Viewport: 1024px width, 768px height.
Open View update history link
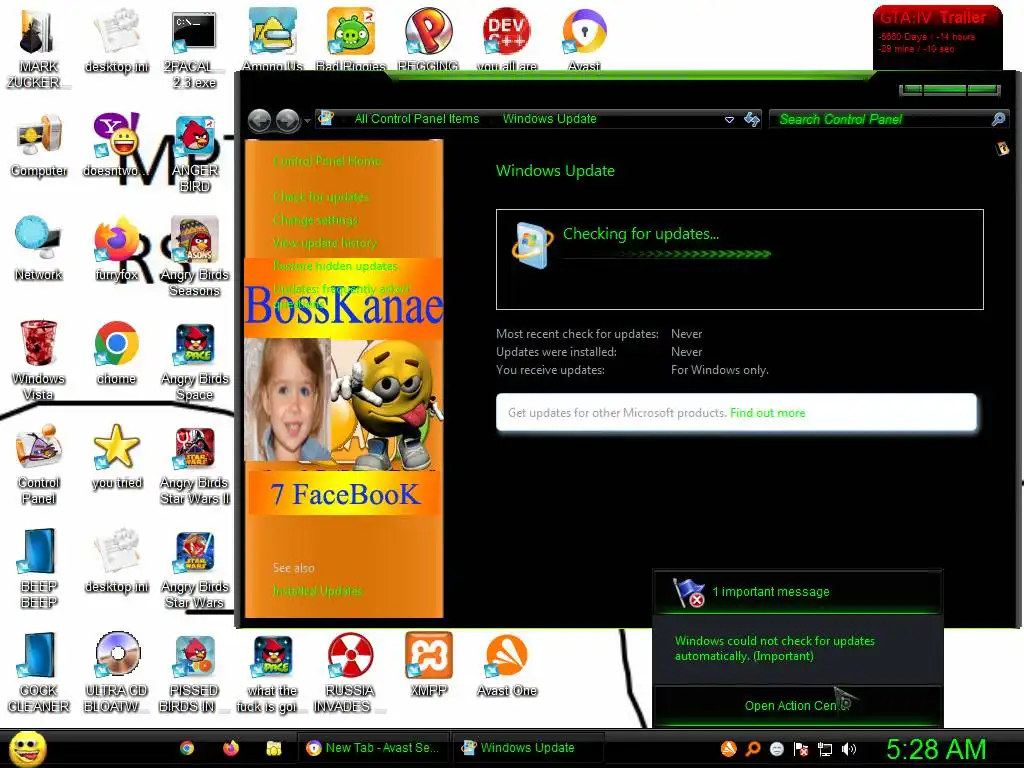click(325, 243)
